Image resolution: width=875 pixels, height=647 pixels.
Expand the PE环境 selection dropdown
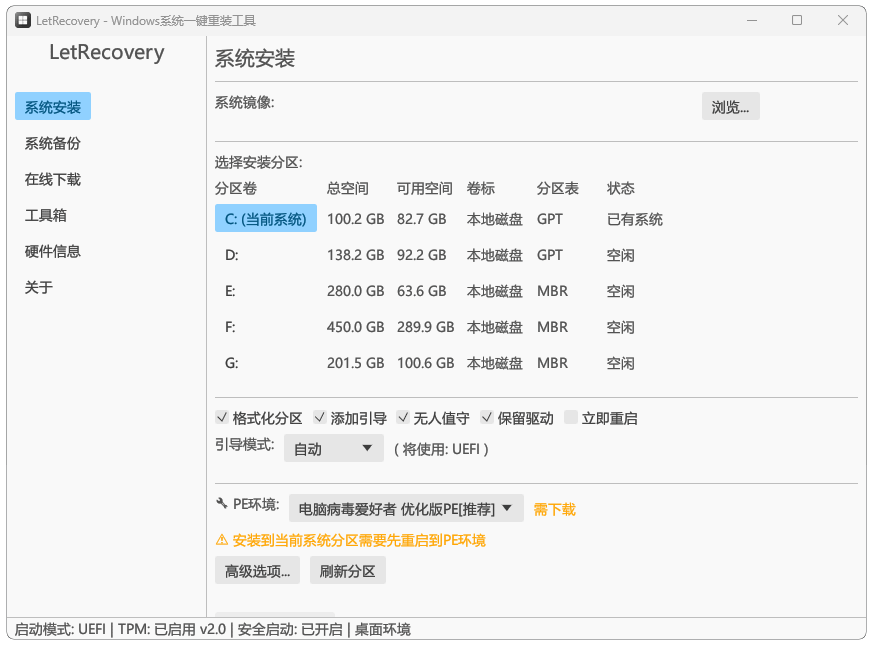pyautogui.click(x=406, y=508)
